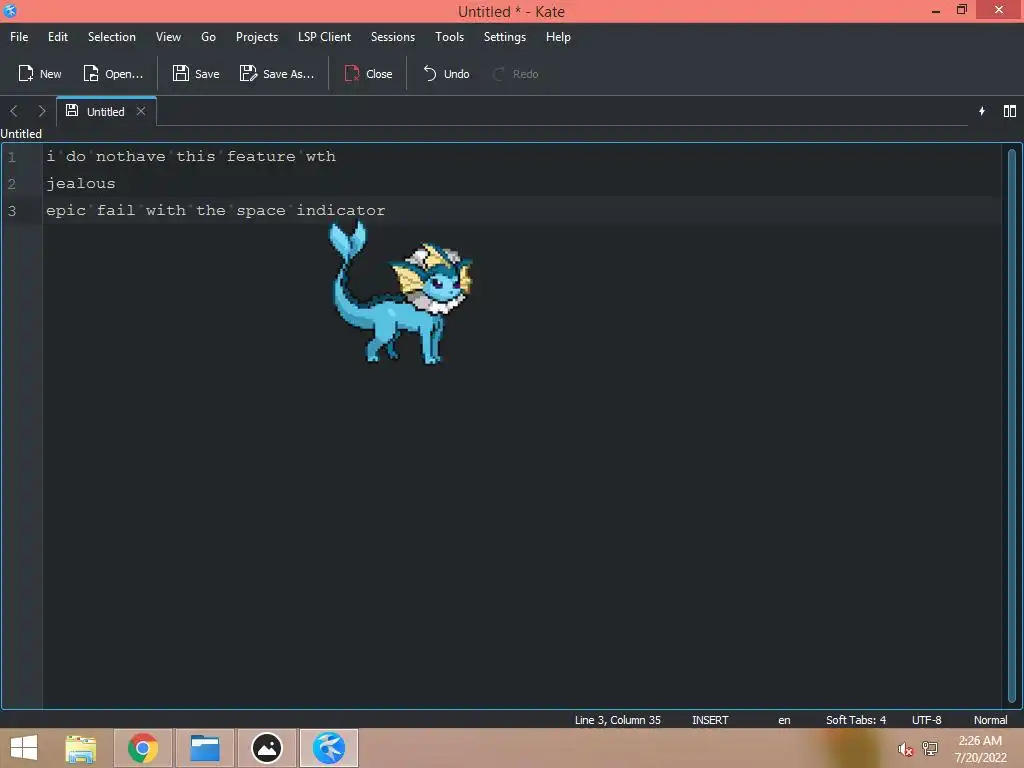
Task: Click the muted volume tray icon
Action: tap(905, 749)
